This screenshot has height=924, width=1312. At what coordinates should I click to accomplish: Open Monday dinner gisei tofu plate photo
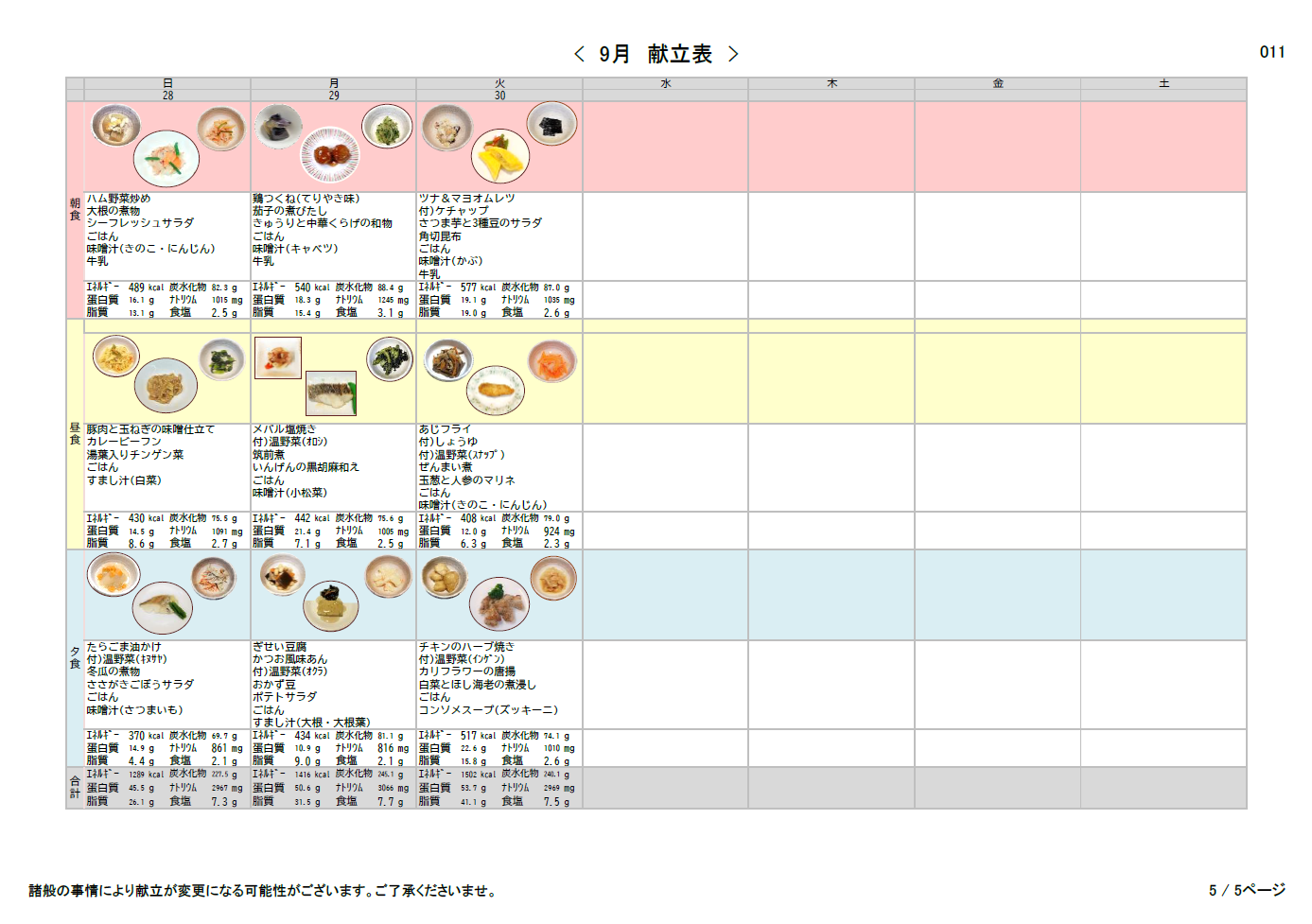click(x=331, y=606)
